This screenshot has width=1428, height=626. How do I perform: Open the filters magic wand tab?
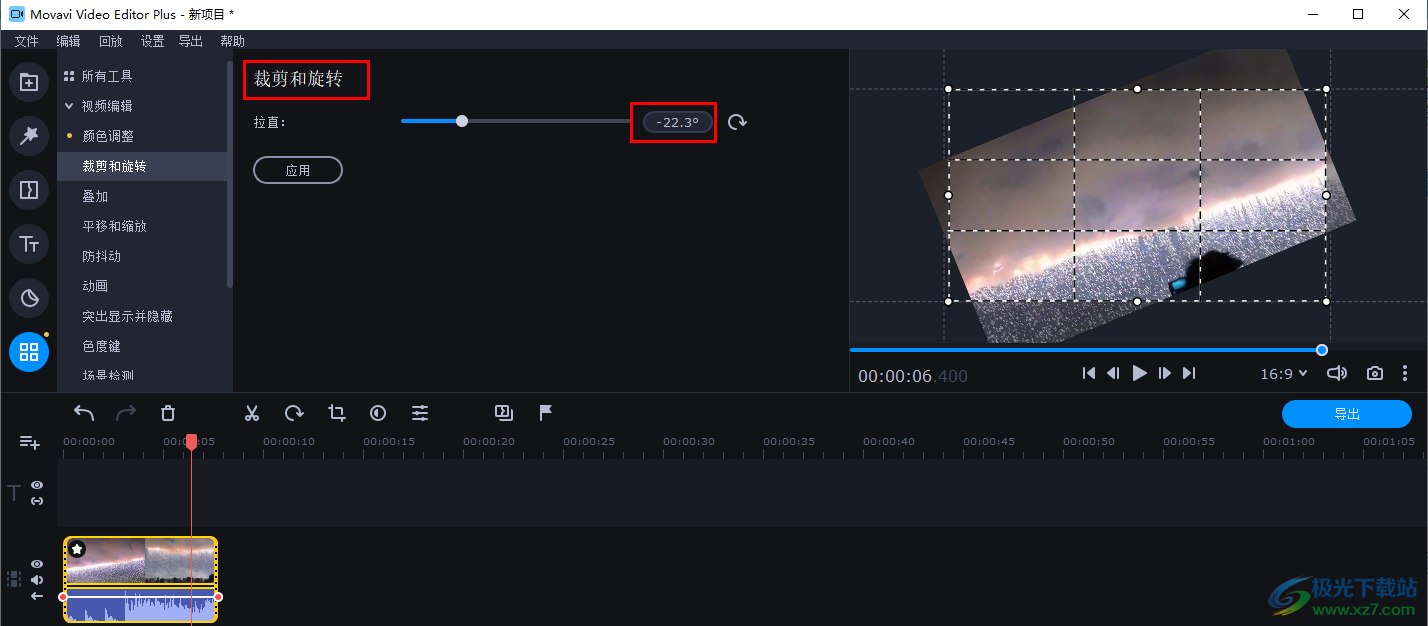(x=29, y=136)
